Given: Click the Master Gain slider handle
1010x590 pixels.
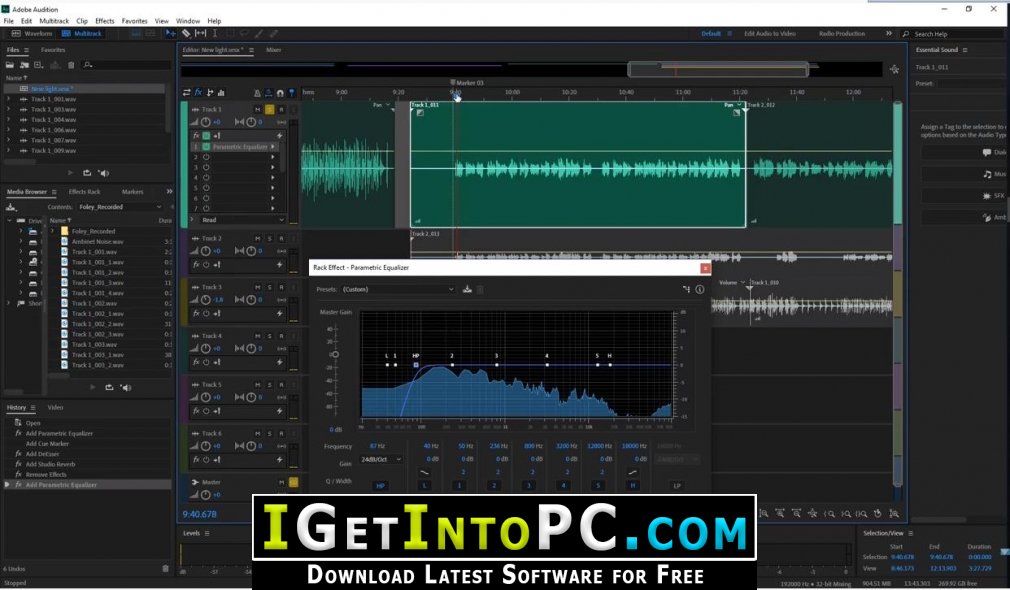Looking at the screenshot, I should [335, 354].
